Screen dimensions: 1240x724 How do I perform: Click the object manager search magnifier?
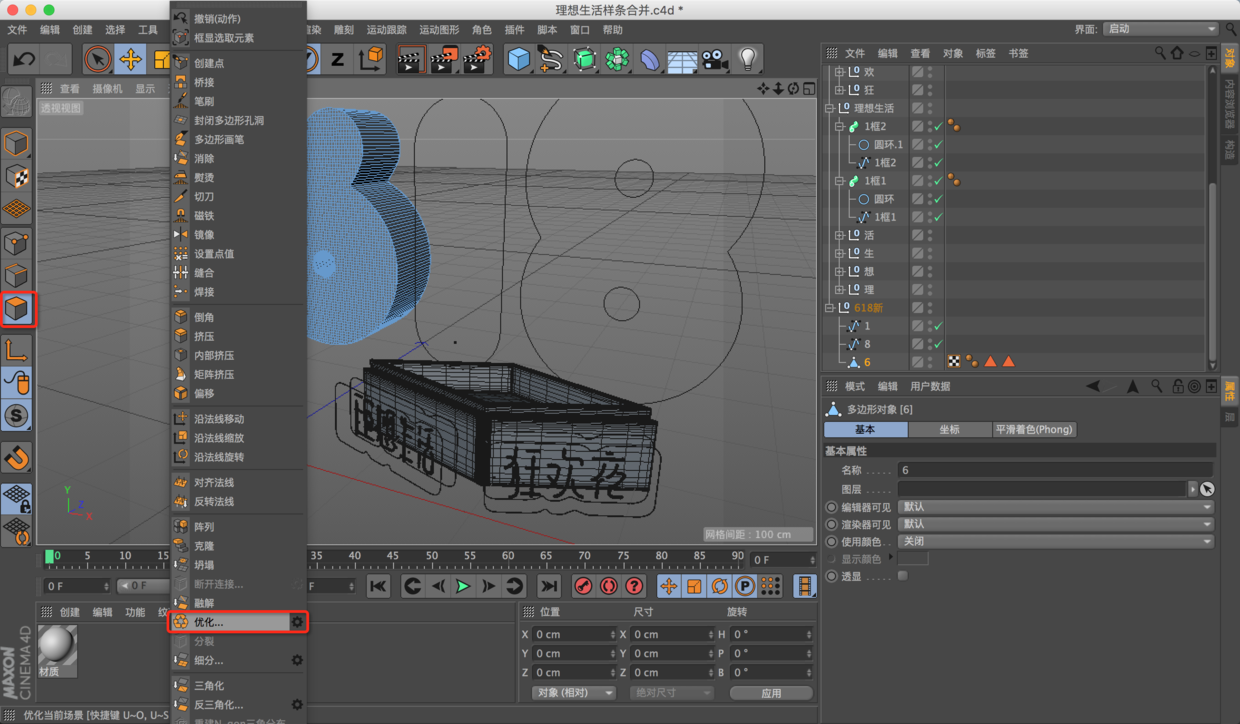tap(1160, 53)
